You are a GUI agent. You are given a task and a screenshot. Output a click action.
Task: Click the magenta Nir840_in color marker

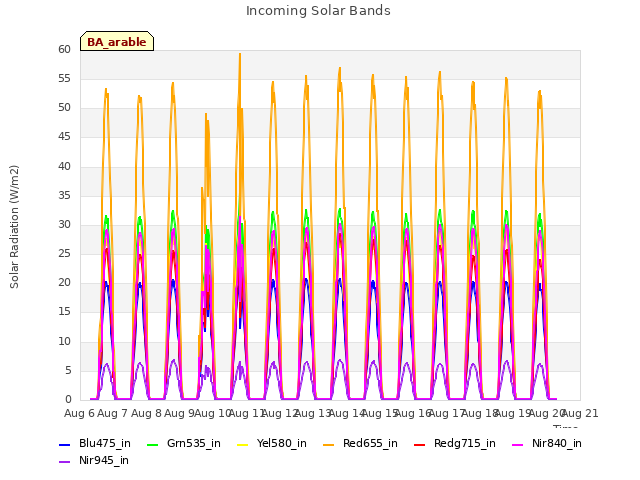[x=518, y=444]
